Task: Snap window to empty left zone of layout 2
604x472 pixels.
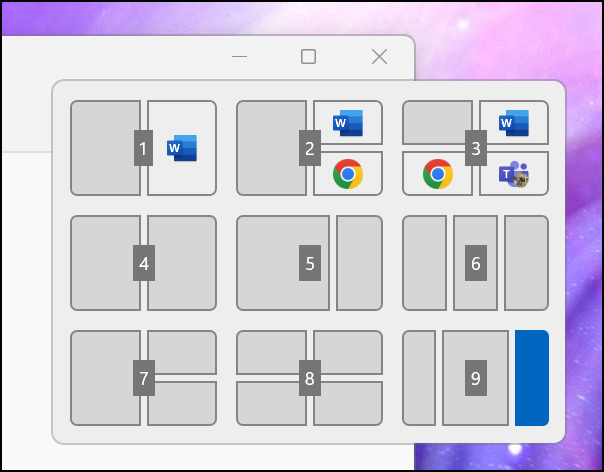Action: (x=269, y=148)
